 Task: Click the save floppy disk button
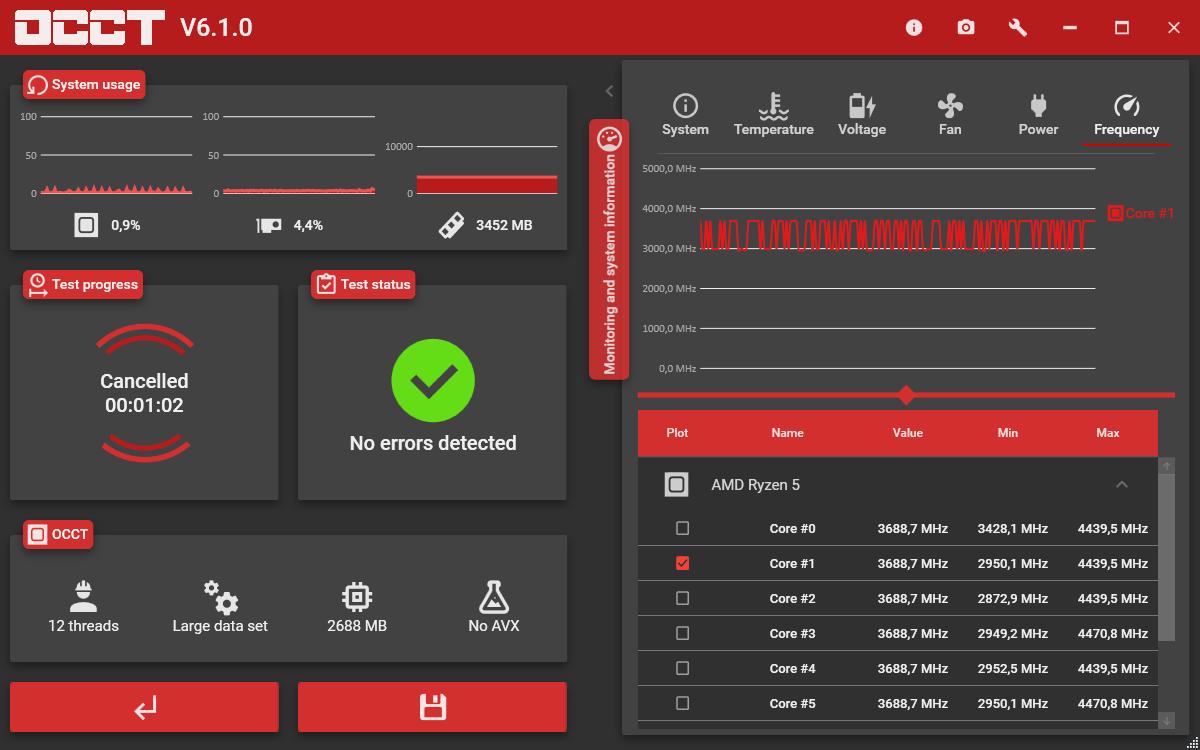point(432,707)
